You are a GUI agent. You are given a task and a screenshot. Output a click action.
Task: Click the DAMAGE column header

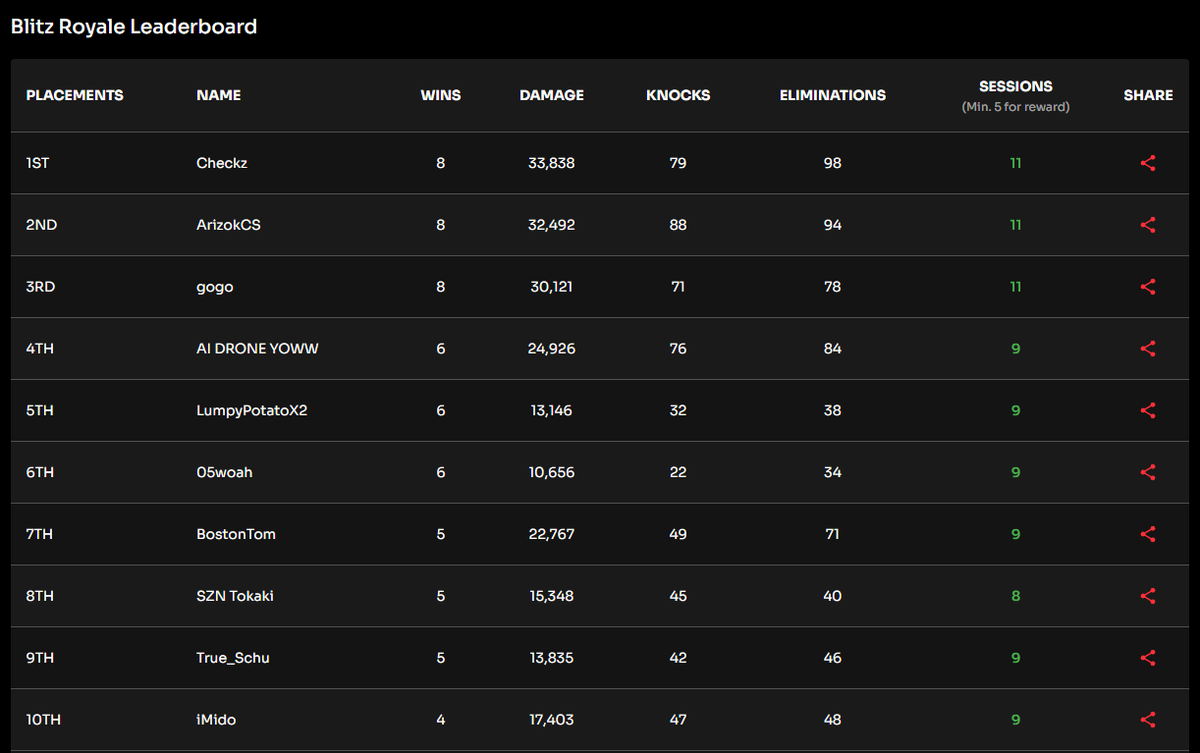pyautogui.click(x=552, y=95)
